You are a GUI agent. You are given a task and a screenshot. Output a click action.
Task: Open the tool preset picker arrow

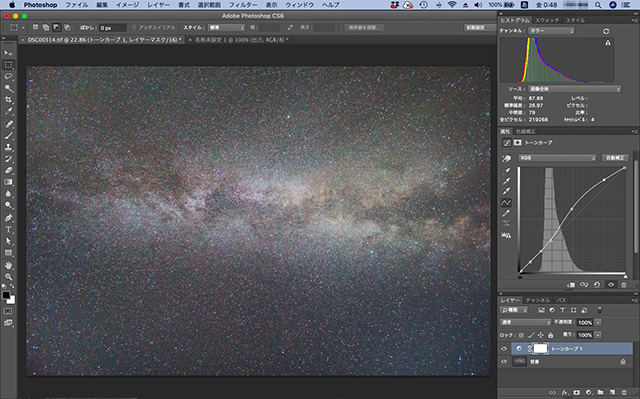[x=23, y=28]
